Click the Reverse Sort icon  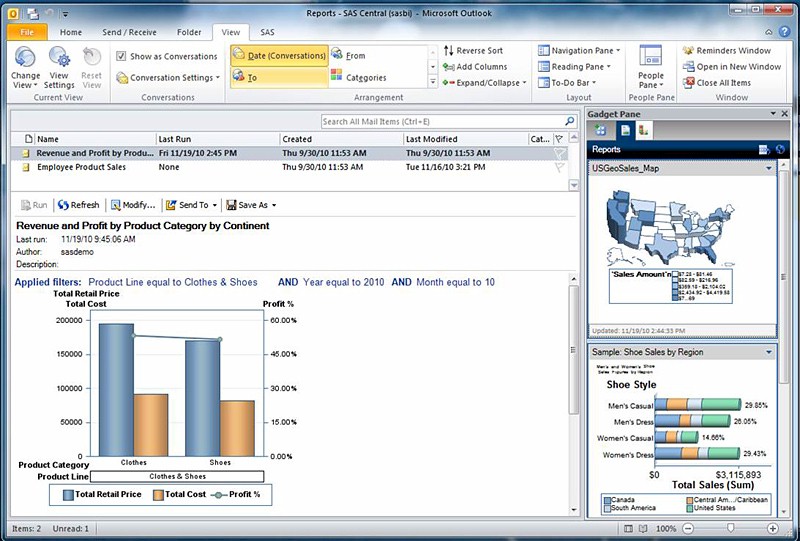click(448, 51)
